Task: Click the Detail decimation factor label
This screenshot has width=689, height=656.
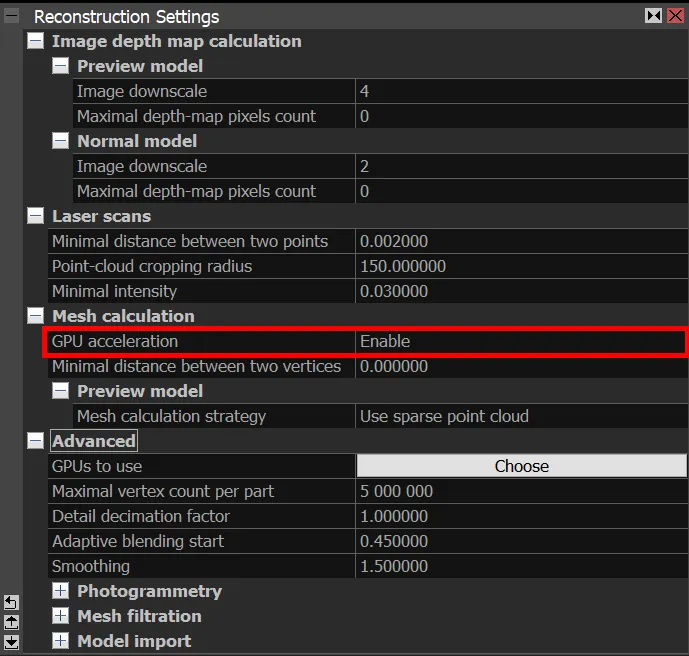Action: pyautogui.click(x=141, y=516)
